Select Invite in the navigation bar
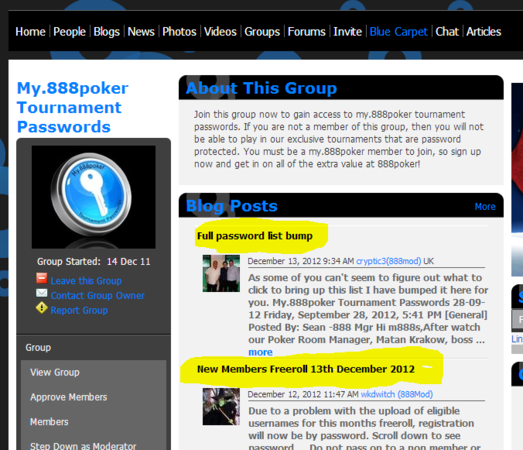 click(x=348, y=32)
